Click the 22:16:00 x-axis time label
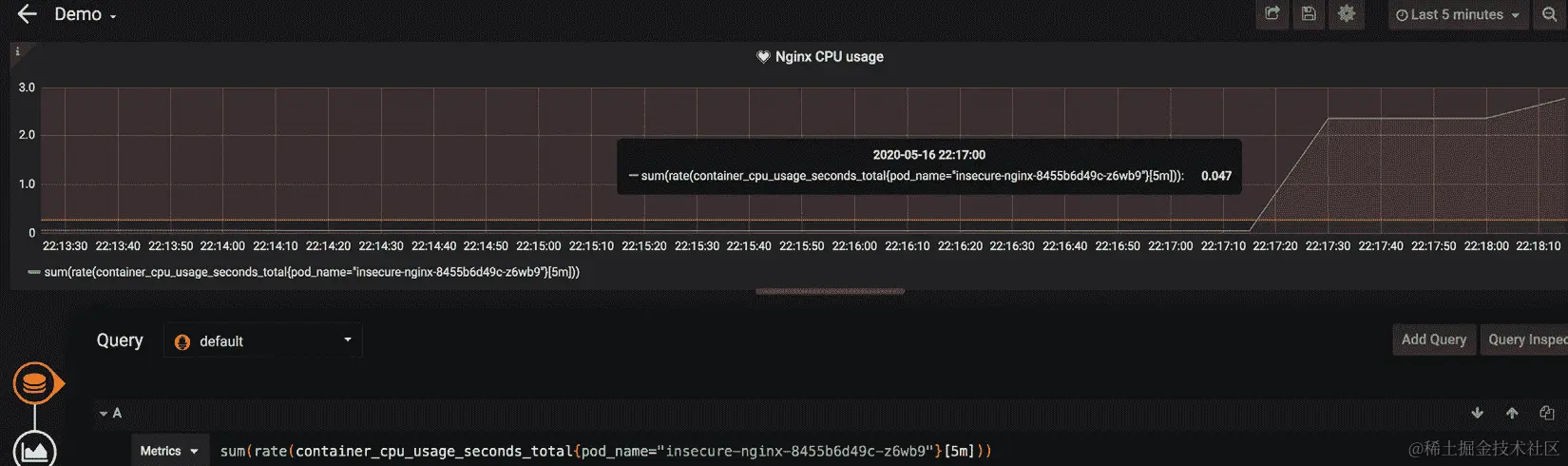 pyautogui.click(x=854, y=246)
